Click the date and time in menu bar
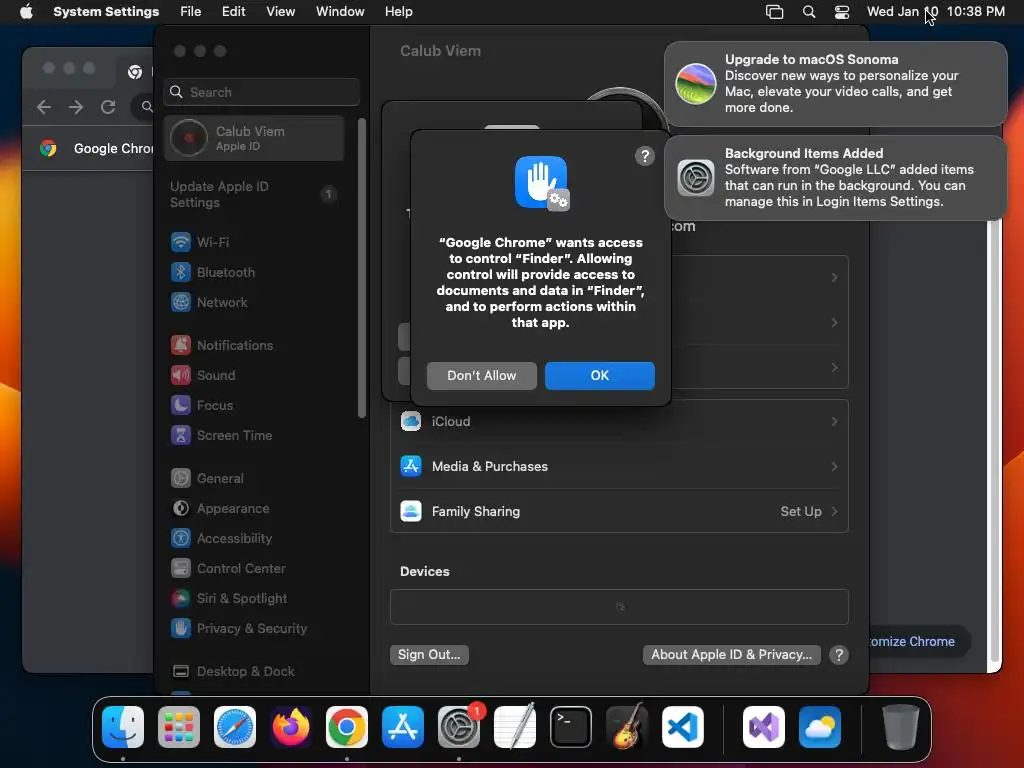This screenshot has width=1024, height=768. pos(935,12)
